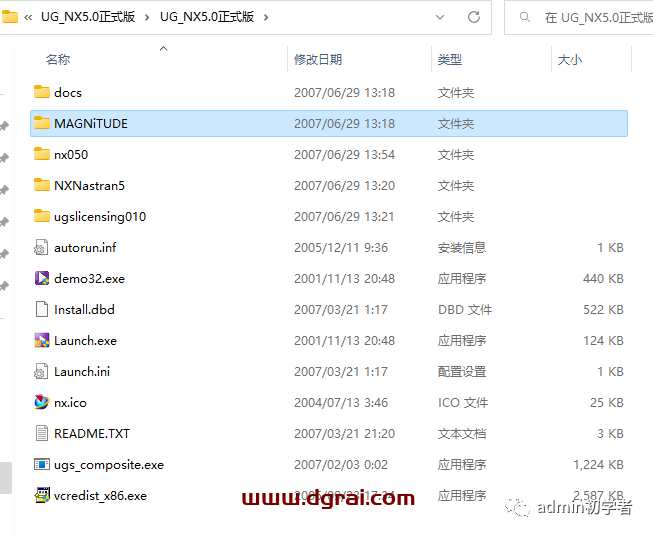Click the date 2007/06/29 13:54 cell

click(344, 154)
